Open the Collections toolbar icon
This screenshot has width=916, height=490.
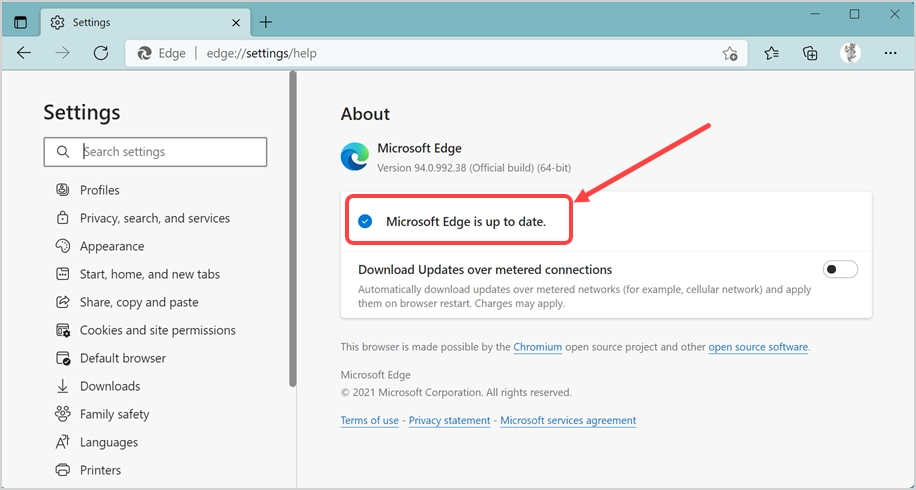click(810, 53)
